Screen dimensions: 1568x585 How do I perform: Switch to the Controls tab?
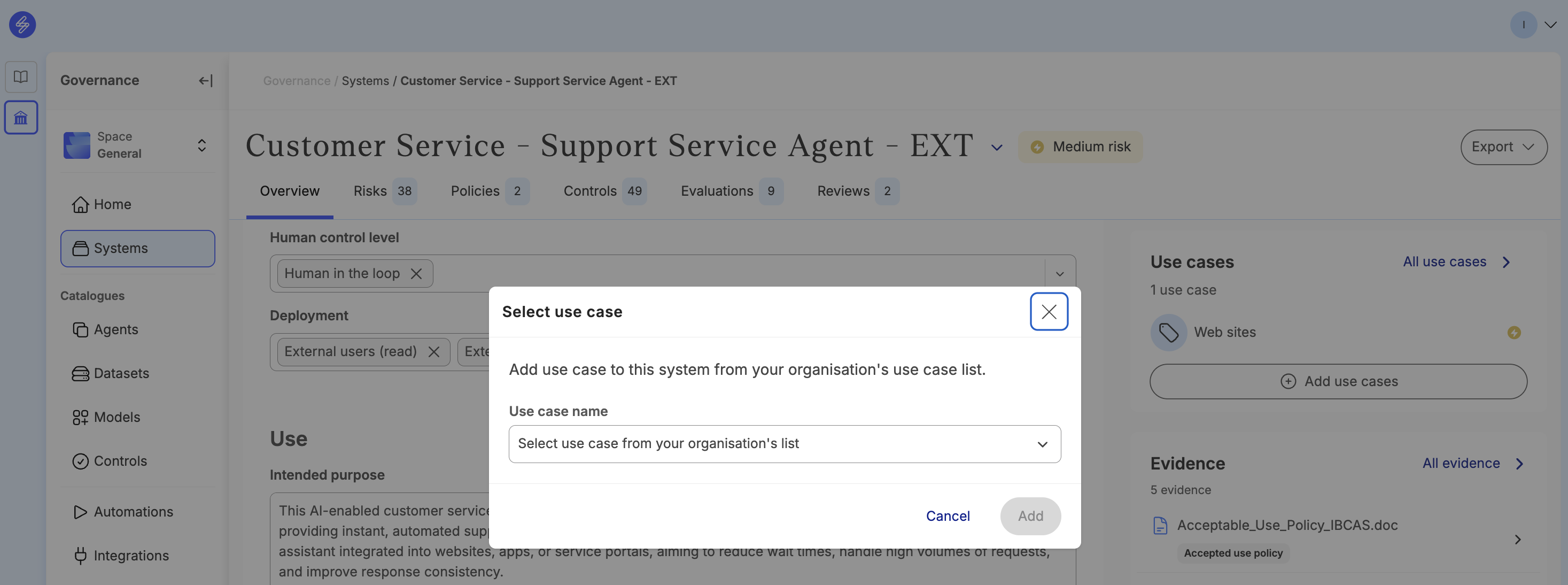(604, 191)
